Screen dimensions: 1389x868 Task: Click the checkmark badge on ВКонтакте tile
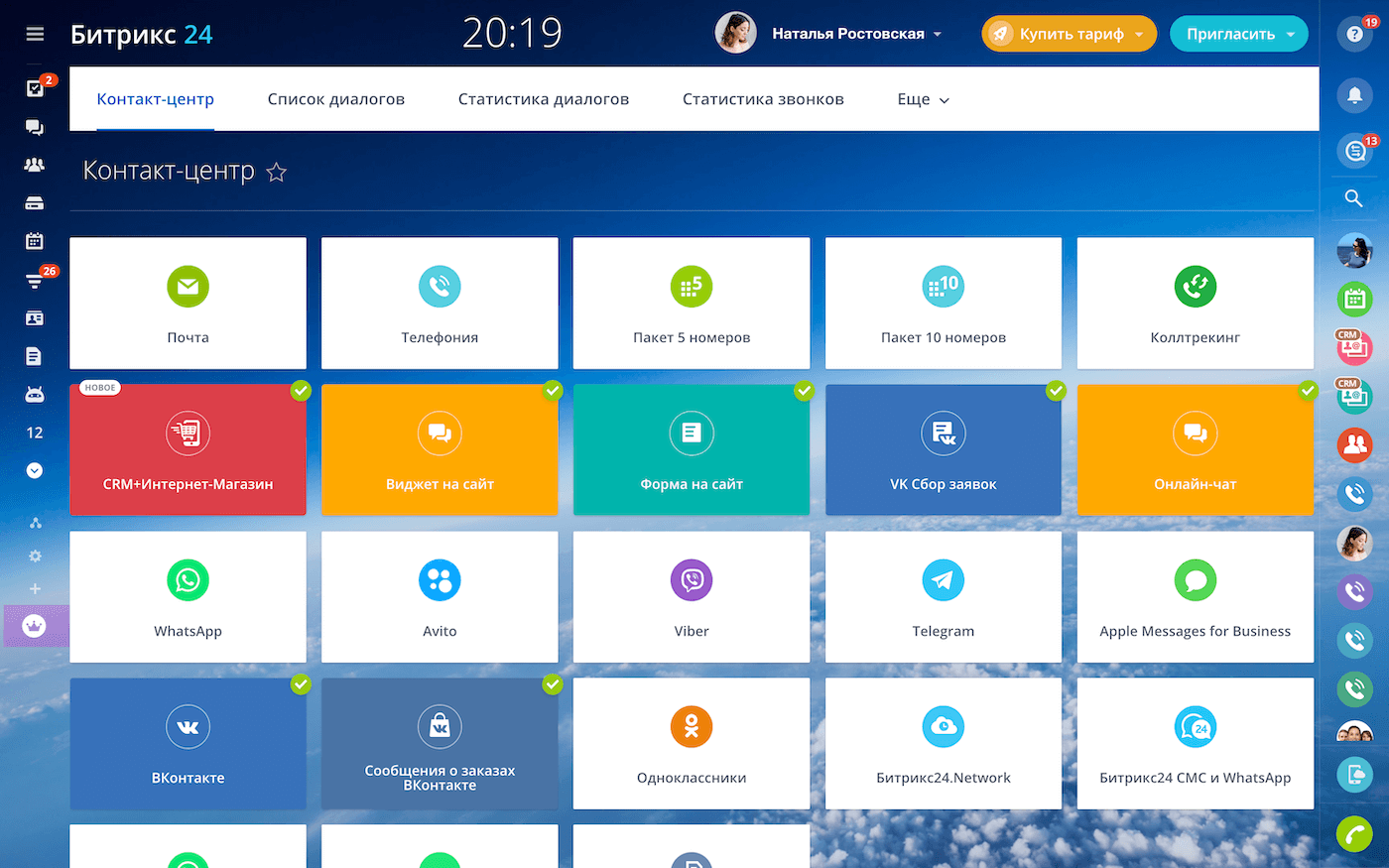click(301, 684)
